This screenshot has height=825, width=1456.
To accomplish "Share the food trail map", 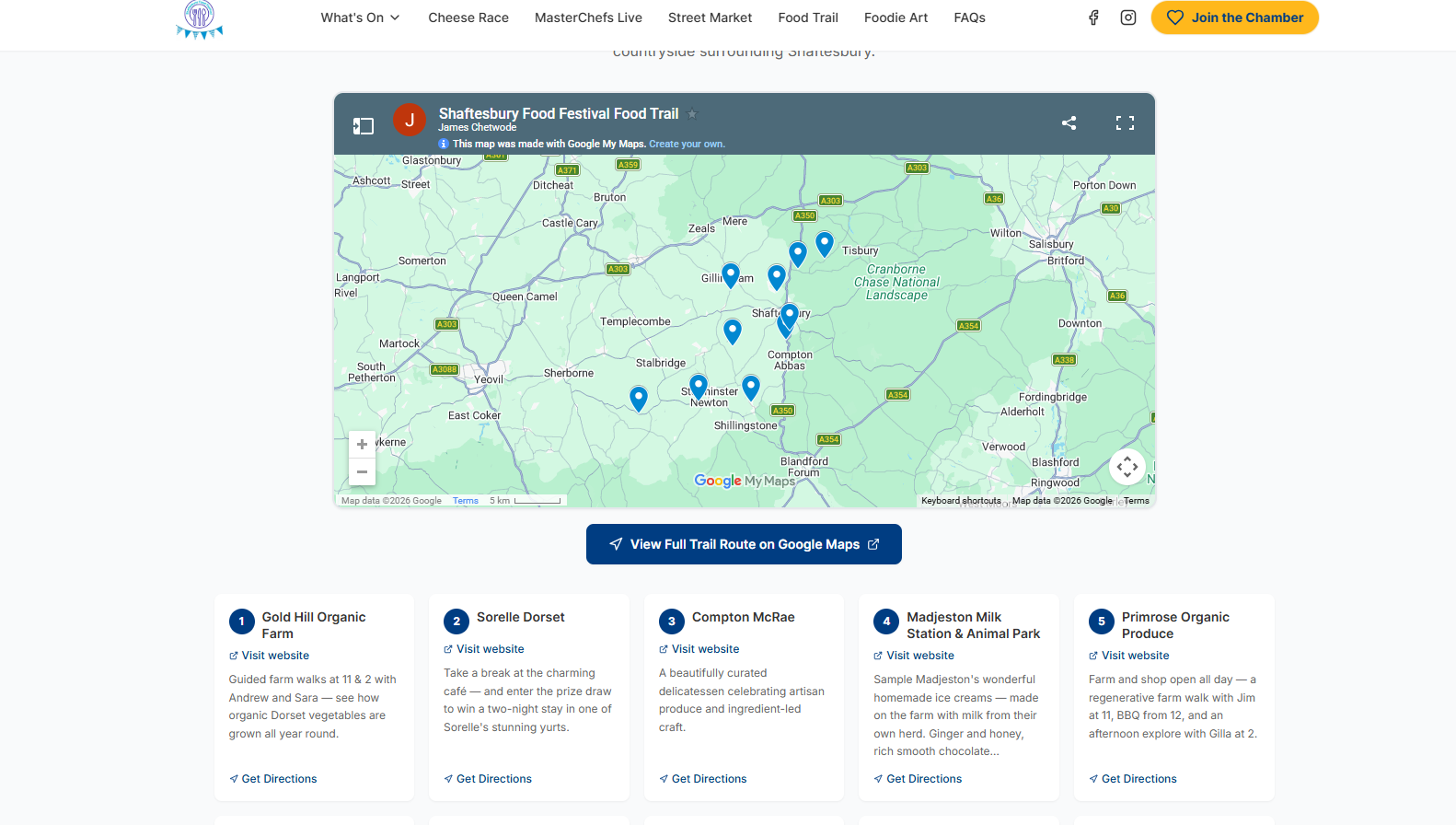I will pyautogui.click(x=1069, y=122).
